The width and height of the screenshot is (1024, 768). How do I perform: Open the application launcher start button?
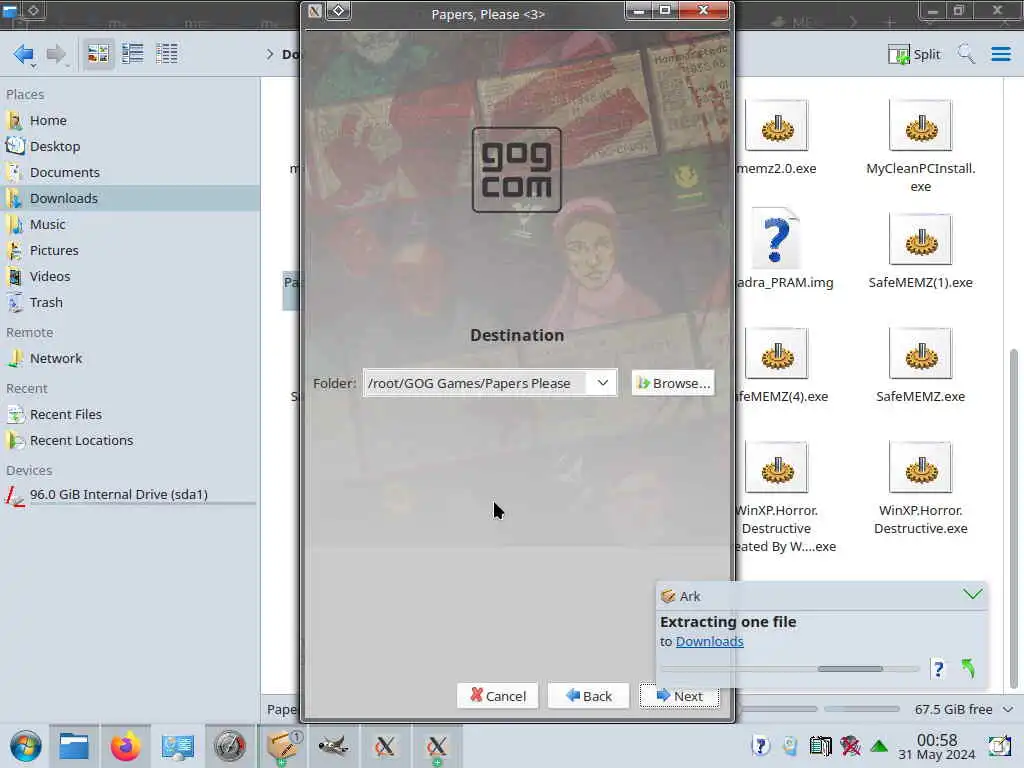[x=25, y=746]
